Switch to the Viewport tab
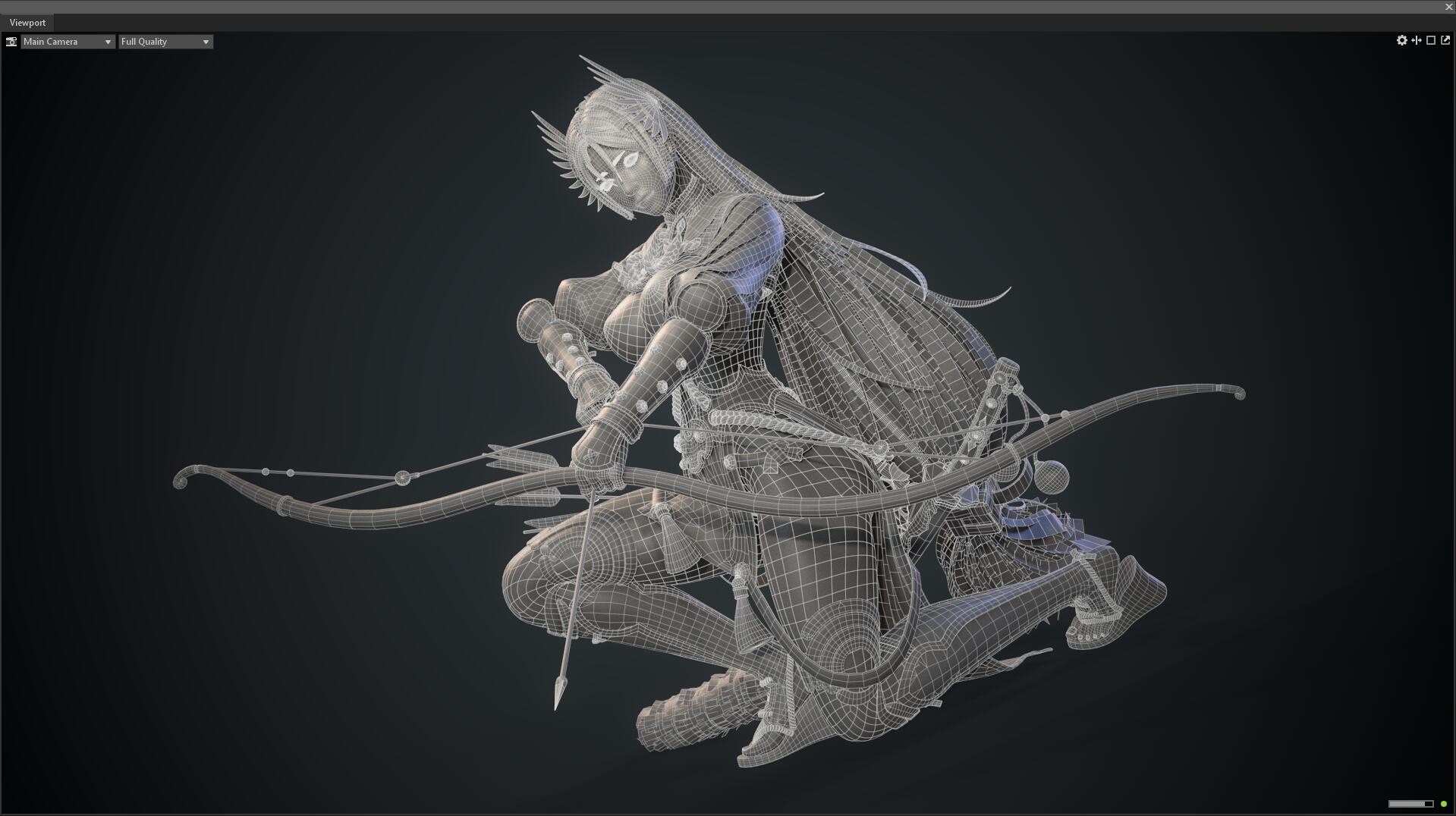This screenshot has width=1456, height=816. [x=27, y=23]
